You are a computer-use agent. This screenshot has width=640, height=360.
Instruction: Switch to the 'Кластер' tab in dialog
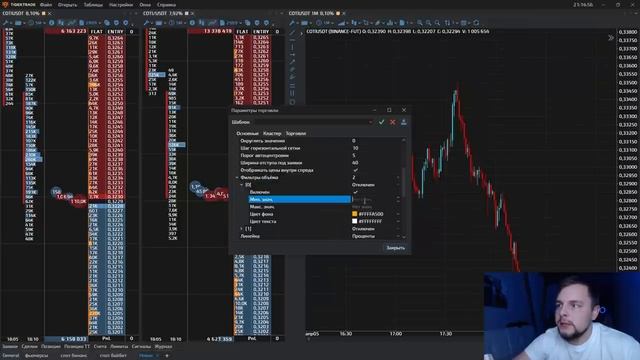pyautogui.click(x=272, y=133)
